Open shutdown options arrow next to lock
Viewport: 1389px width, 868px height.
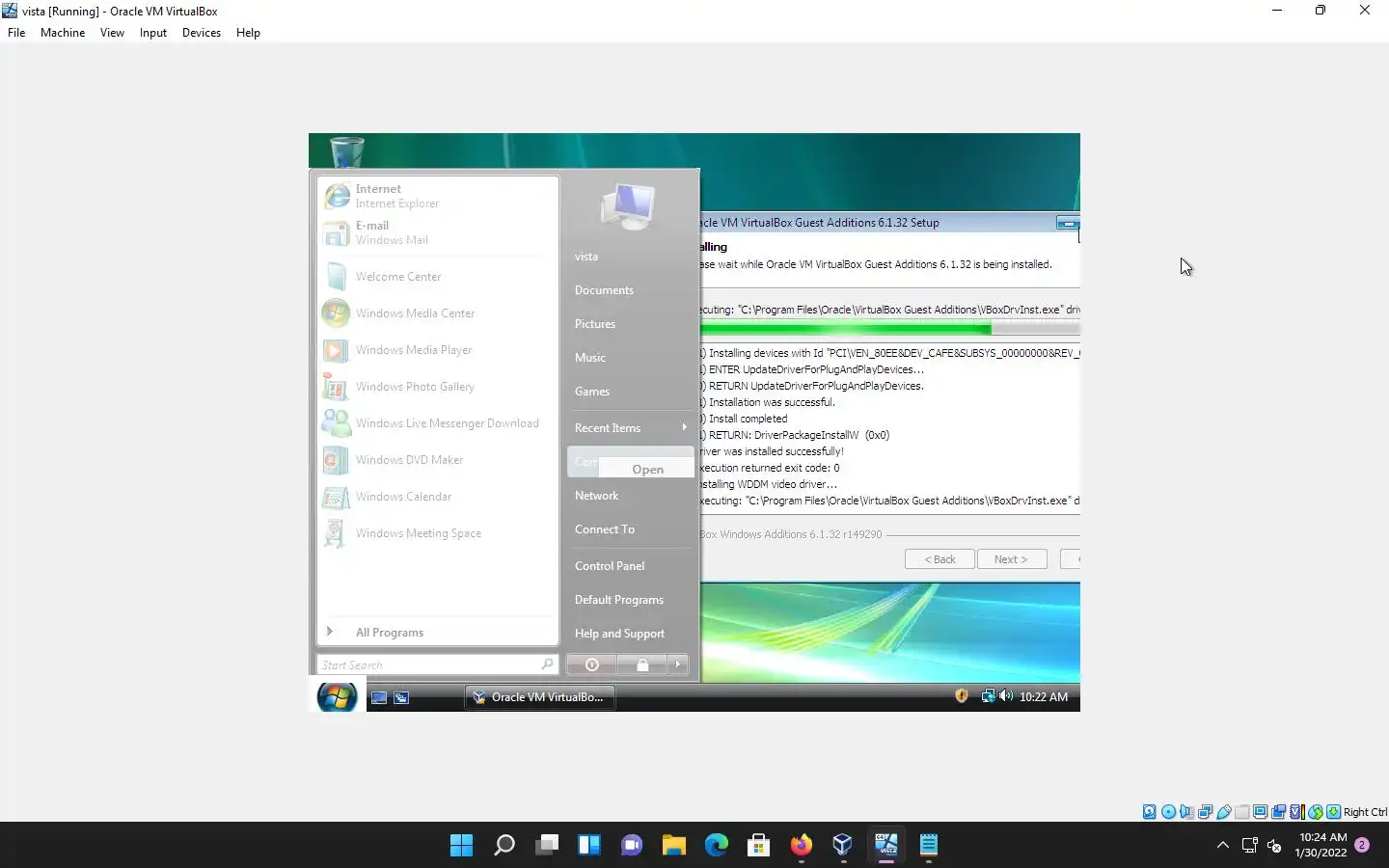pyautogui.click(x=677, y=665)
